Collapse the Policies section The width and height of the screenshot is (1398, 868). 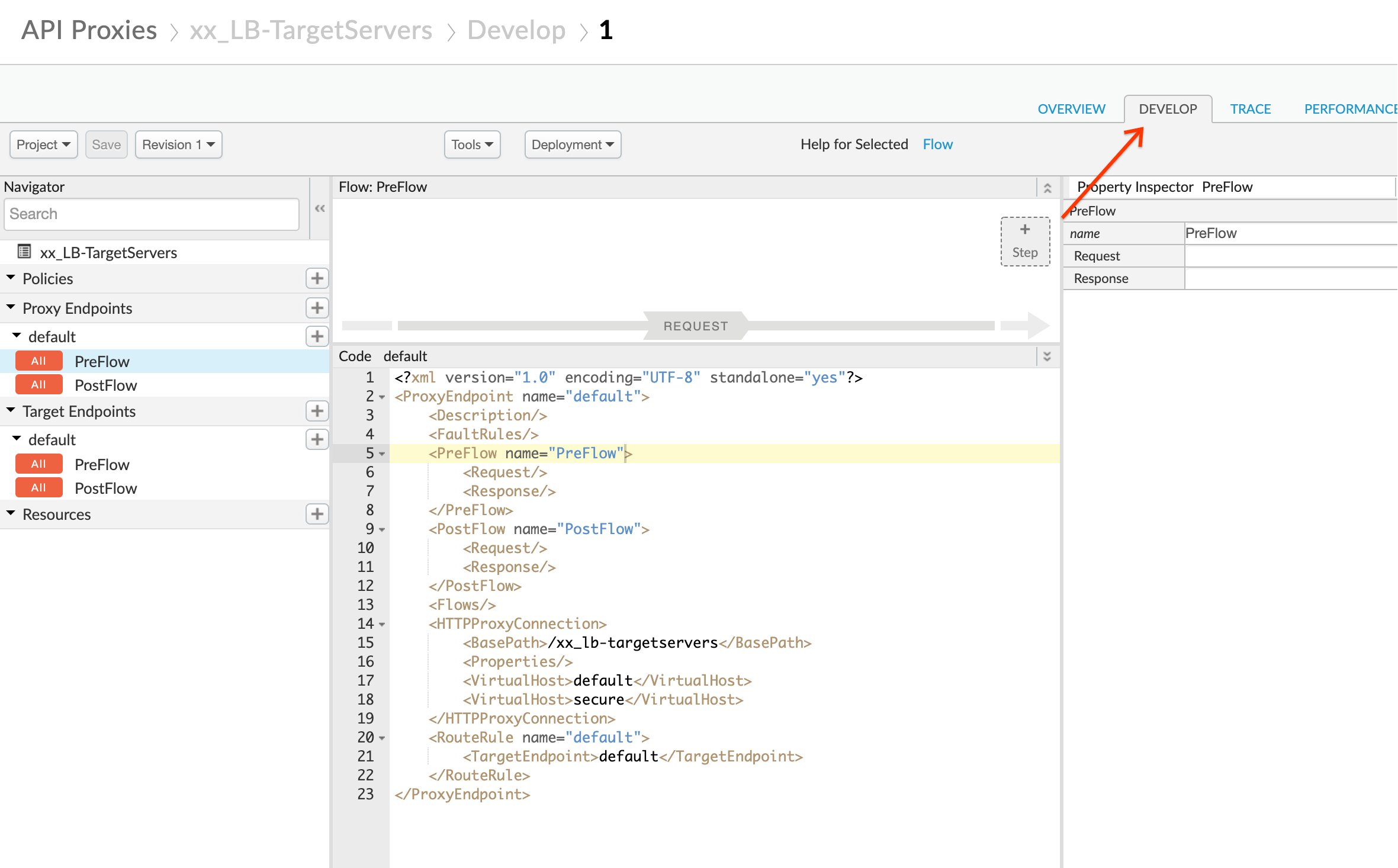tap(11, 278)
